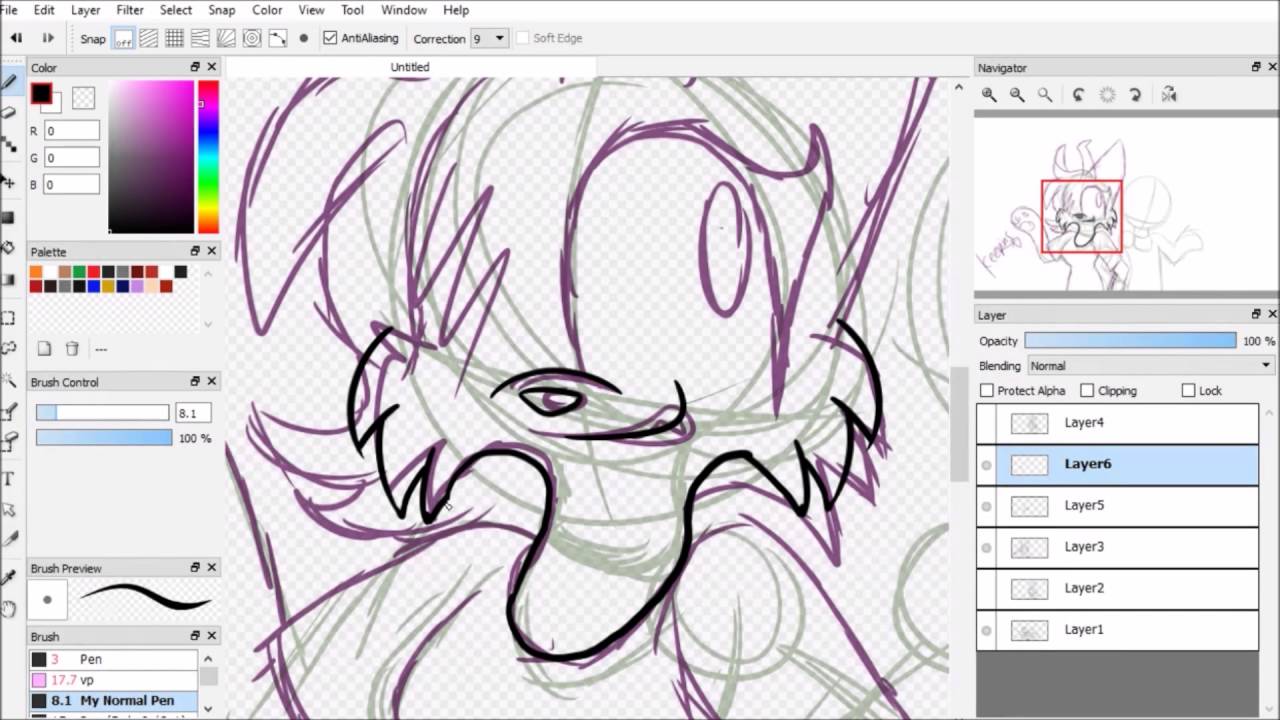Check the Protect Alpha checkbox
The height and width of the screenshot is (720, 1280).
pos(987,391)
